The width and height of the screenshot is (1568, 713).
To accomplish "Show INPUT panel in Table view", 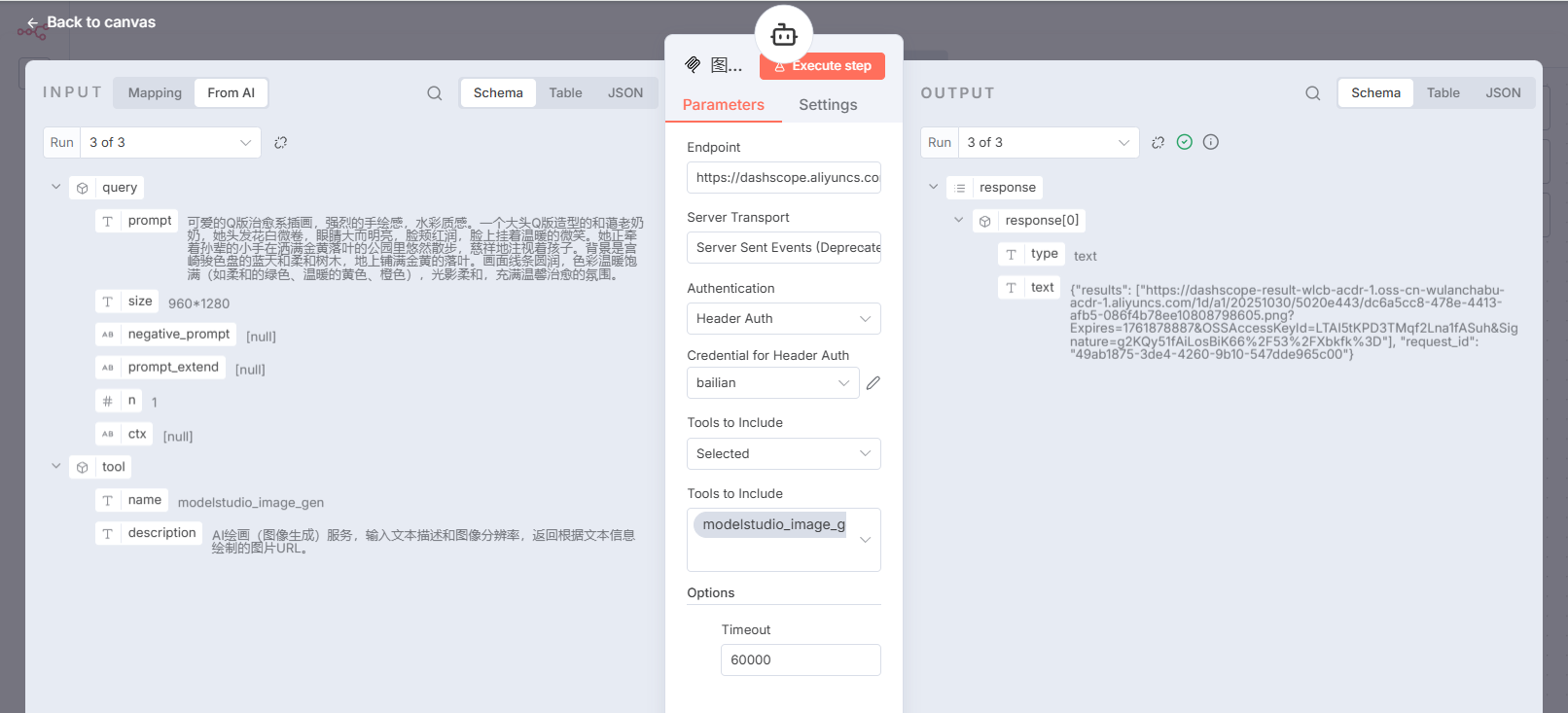I will (565, 93).
